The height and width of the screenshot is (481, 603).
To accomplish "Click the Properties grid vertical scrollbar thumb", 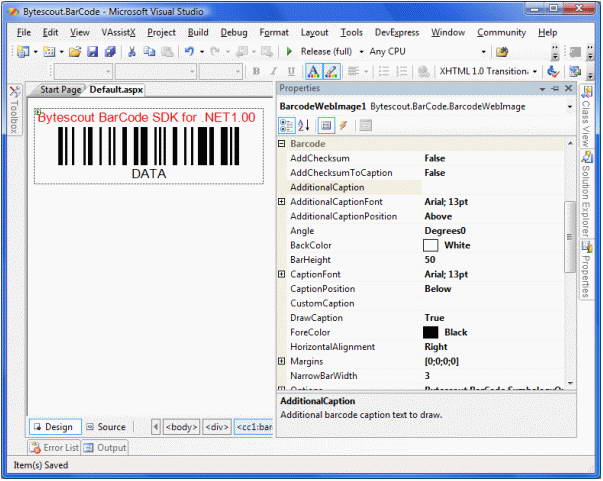I will pos(570,237).
